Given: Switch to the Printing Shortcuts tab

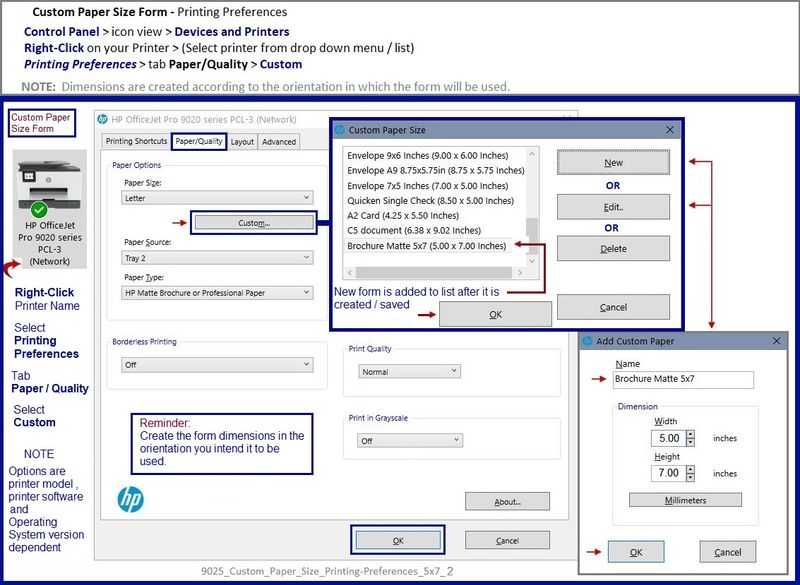Looking at the screenshot, I should [x=136, y=142].
